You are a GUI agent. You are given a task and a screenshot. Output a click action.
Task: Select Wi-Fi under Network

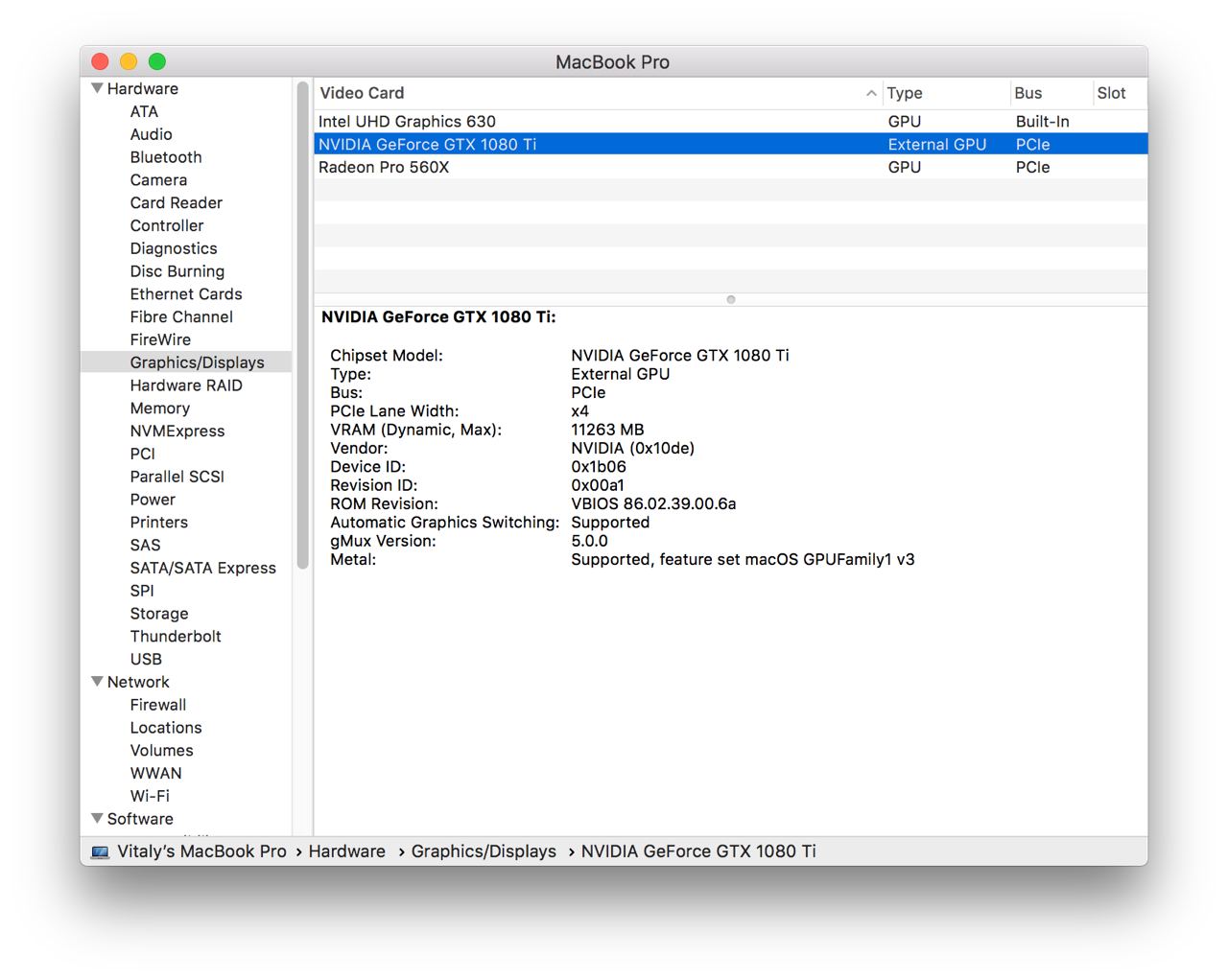point(150,796)
